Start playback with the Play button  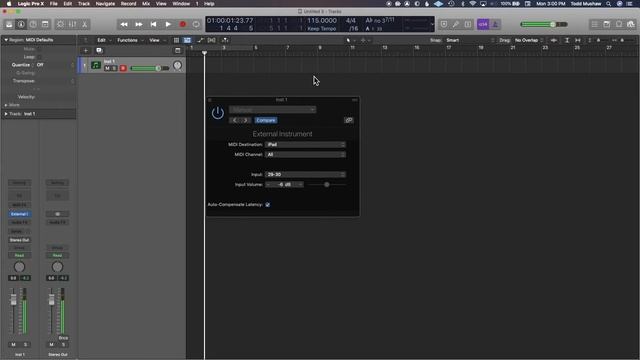168,24
